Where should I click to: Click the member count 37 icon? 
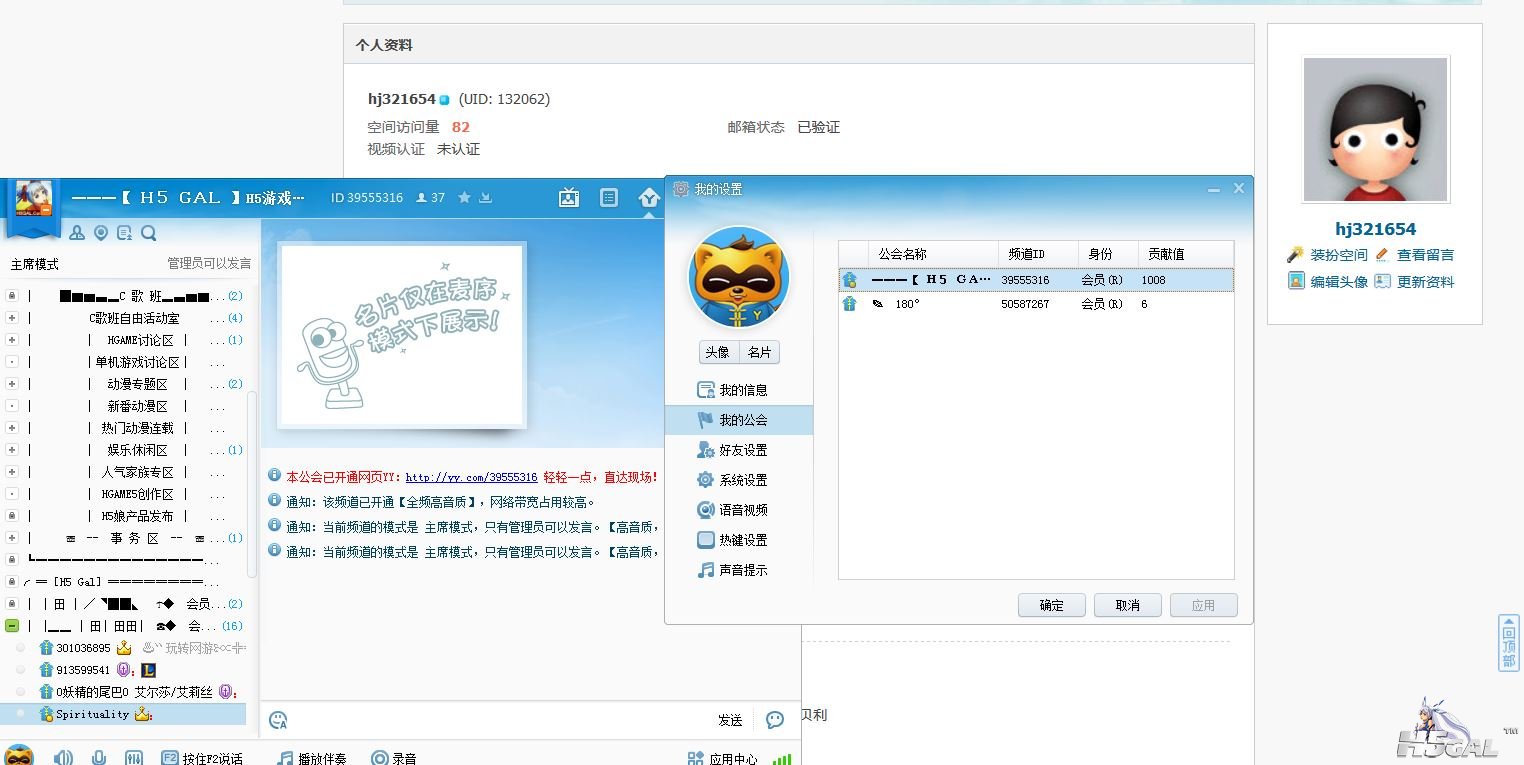pos(431,198)
